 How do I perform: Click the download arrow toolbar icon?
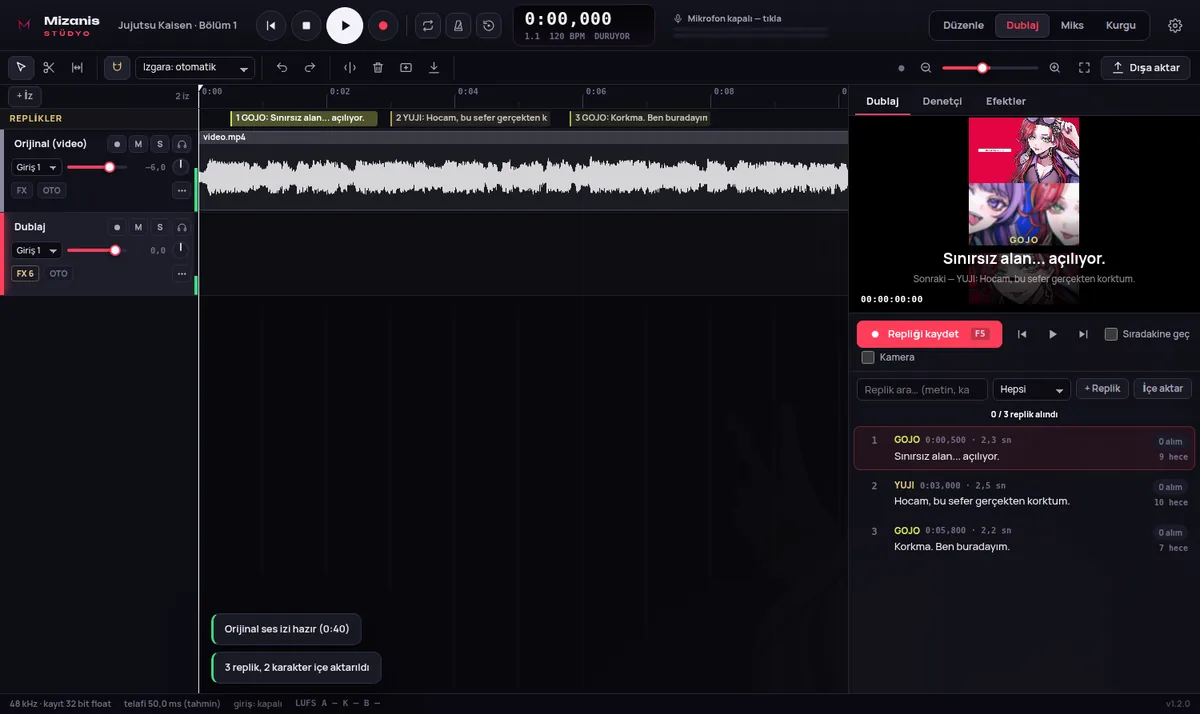(434, 67)
